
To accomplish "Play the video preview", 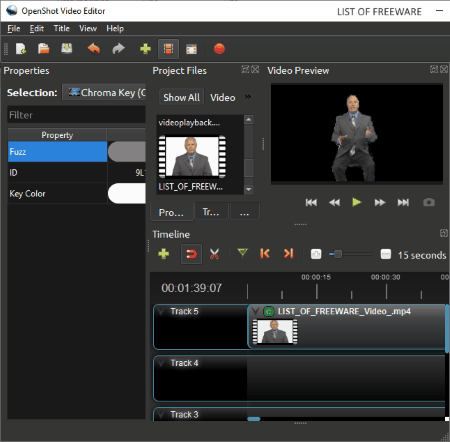I will 357,202.
